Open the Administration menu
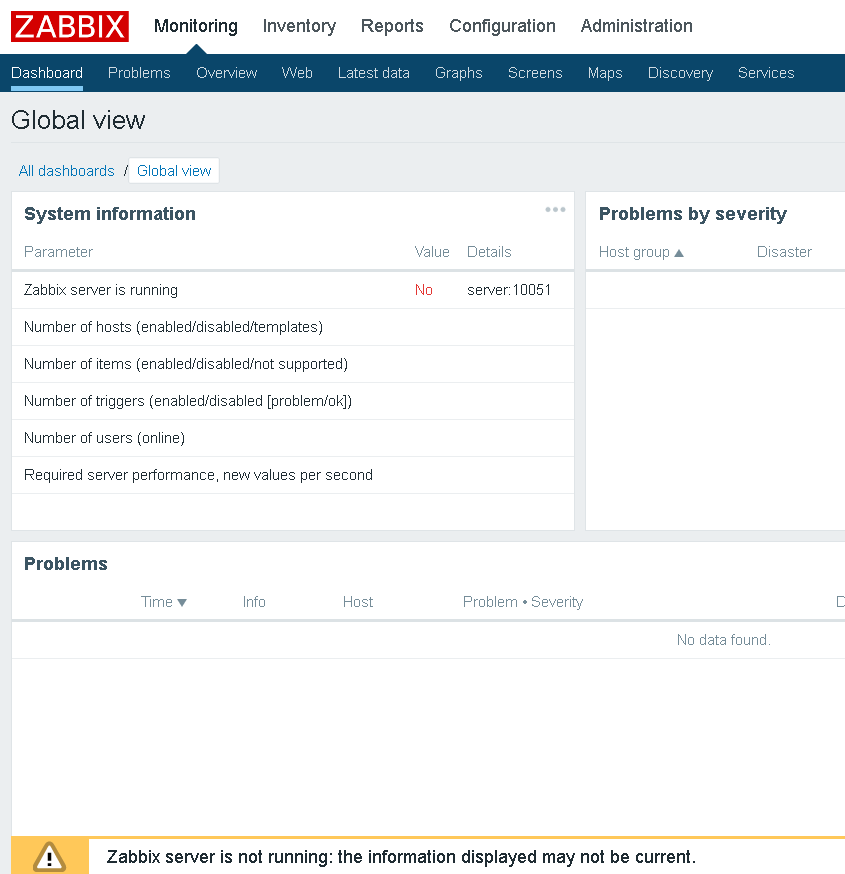 click(x=636, y=26)
